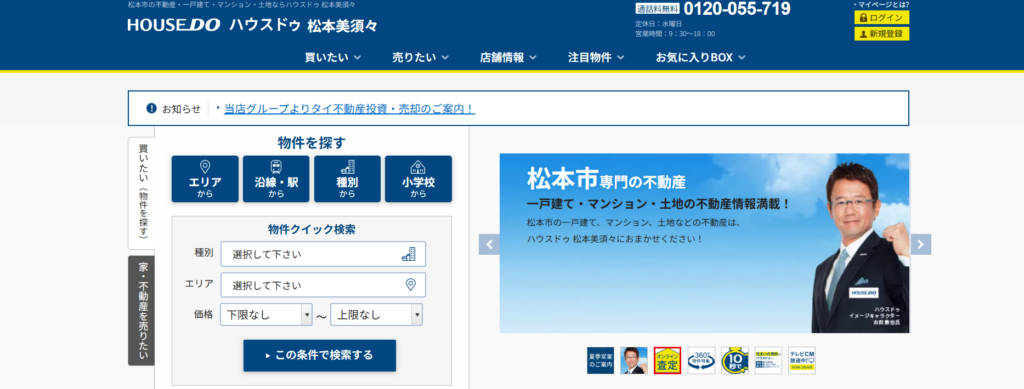Go to previous slide with left arrow

(x=489, y=244)
